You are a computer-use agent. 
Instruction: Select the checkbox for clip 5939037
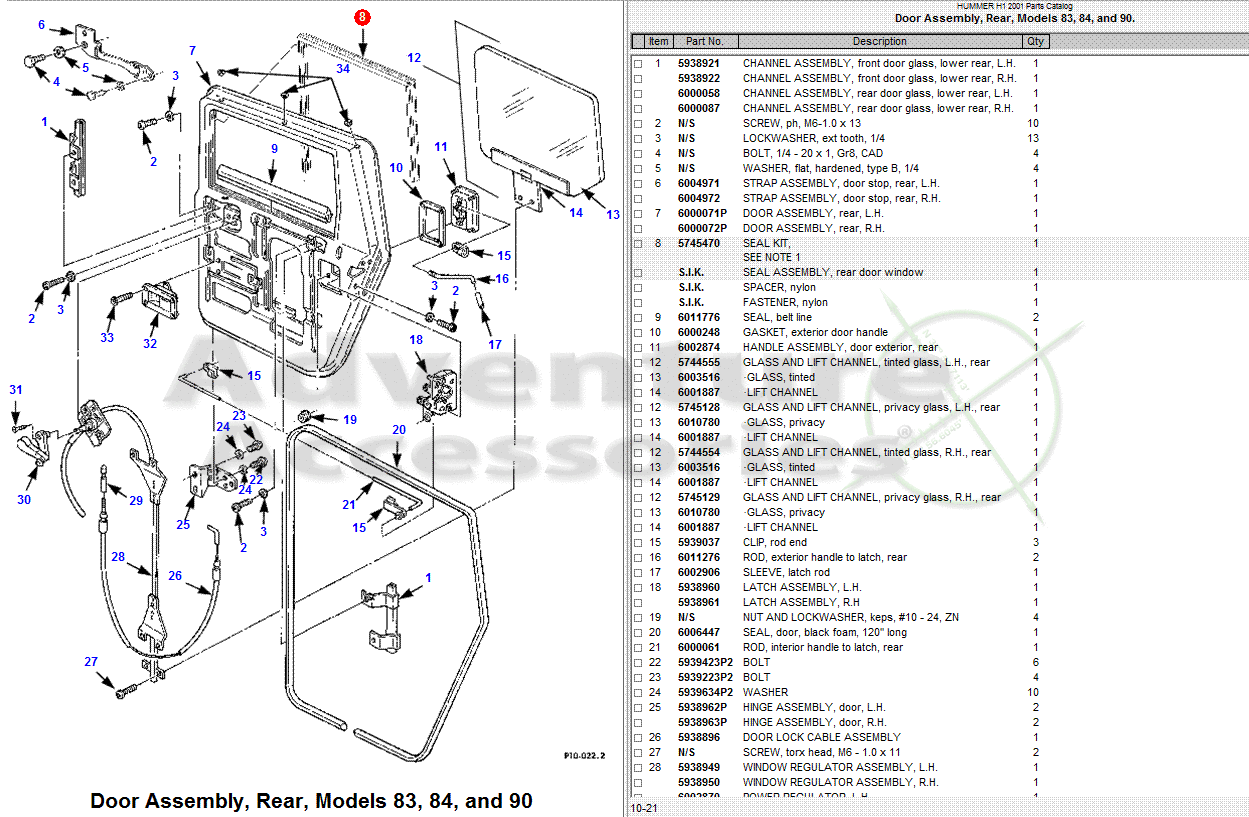(x=637, y=543)
